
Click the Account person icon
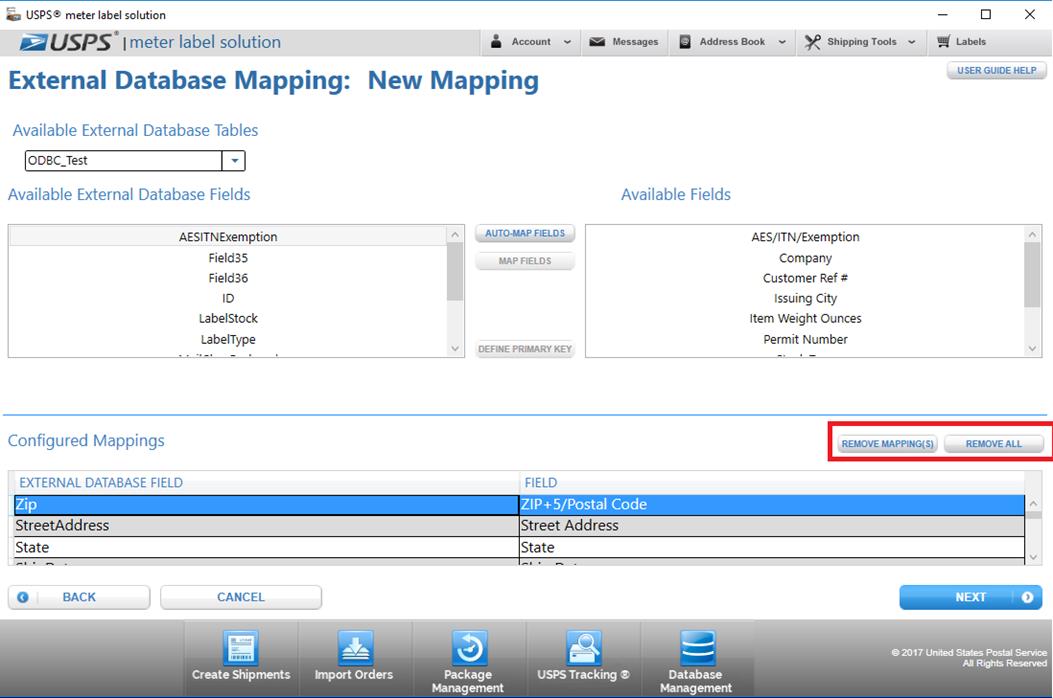click(496, 42)
